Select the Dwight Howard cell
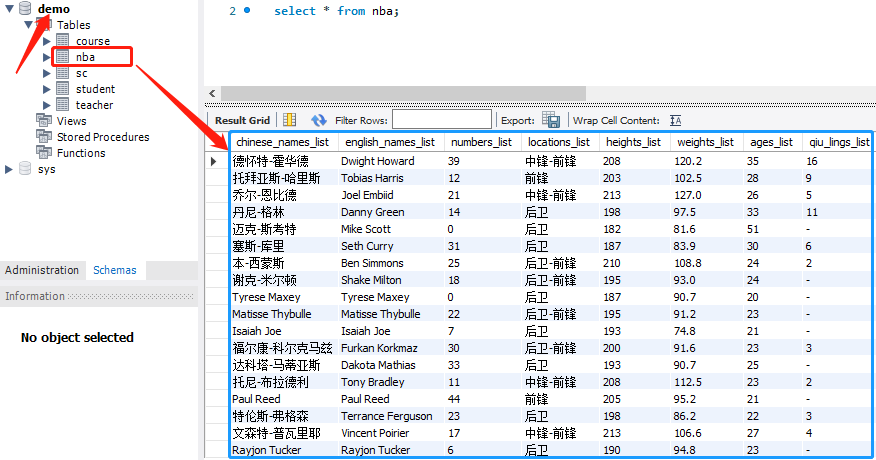This screenshot has width=876, height=460. click(390, 161)
